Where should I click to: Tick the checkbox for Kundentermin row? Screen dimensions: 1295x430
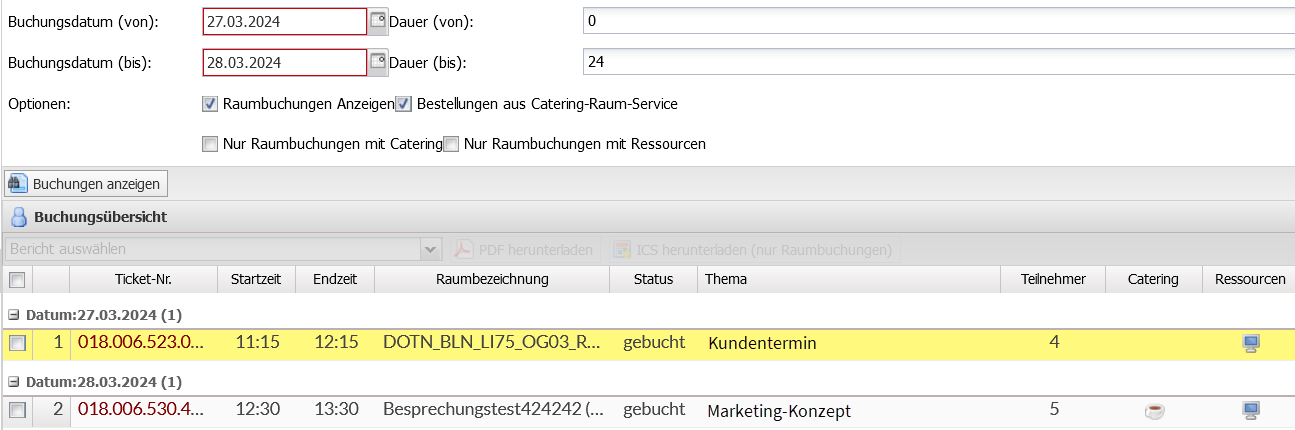(x=17, y=343)
